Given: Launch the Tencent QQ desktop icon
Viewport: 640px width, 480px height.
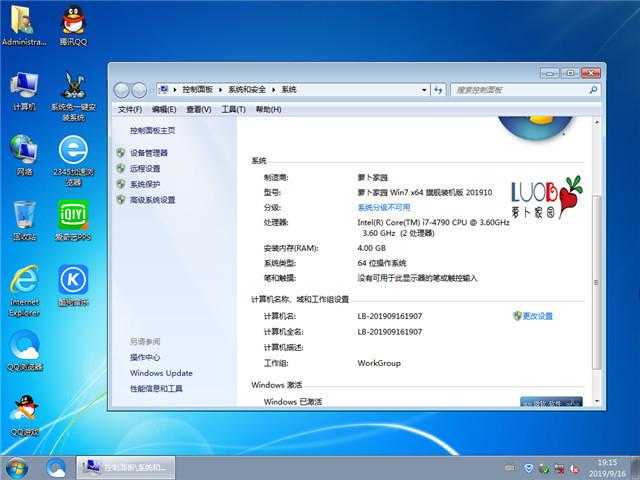Looking at the screenshot, I should click(x=73, y=25).
